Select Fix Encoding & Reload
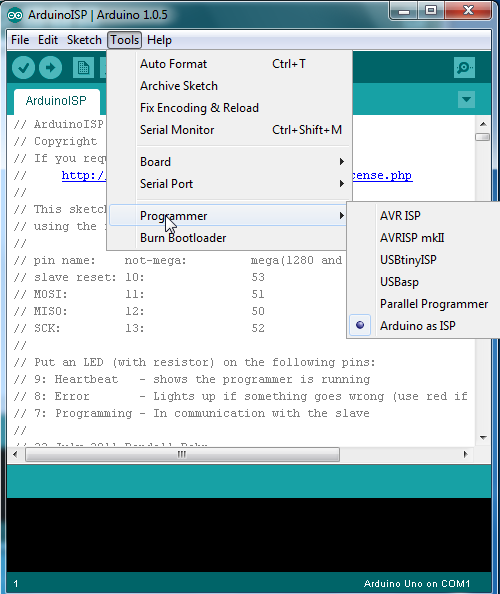 coord(229,108)
